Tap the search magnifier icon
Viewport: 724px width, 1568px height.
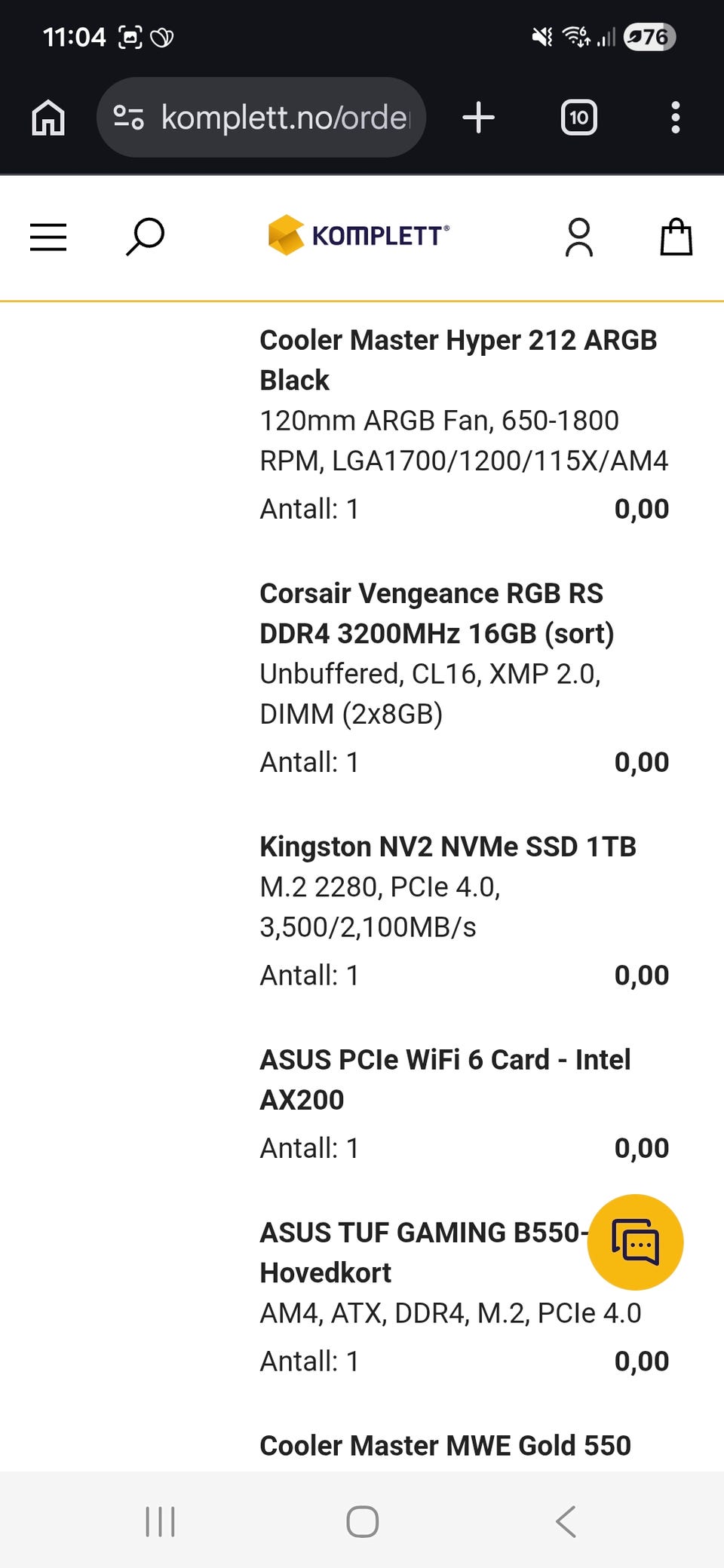[x=145, y=237]
